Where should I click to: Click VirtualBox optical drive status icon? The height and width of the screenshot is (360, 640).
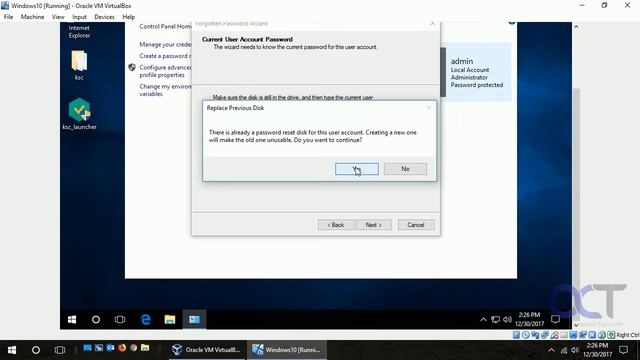526,335
